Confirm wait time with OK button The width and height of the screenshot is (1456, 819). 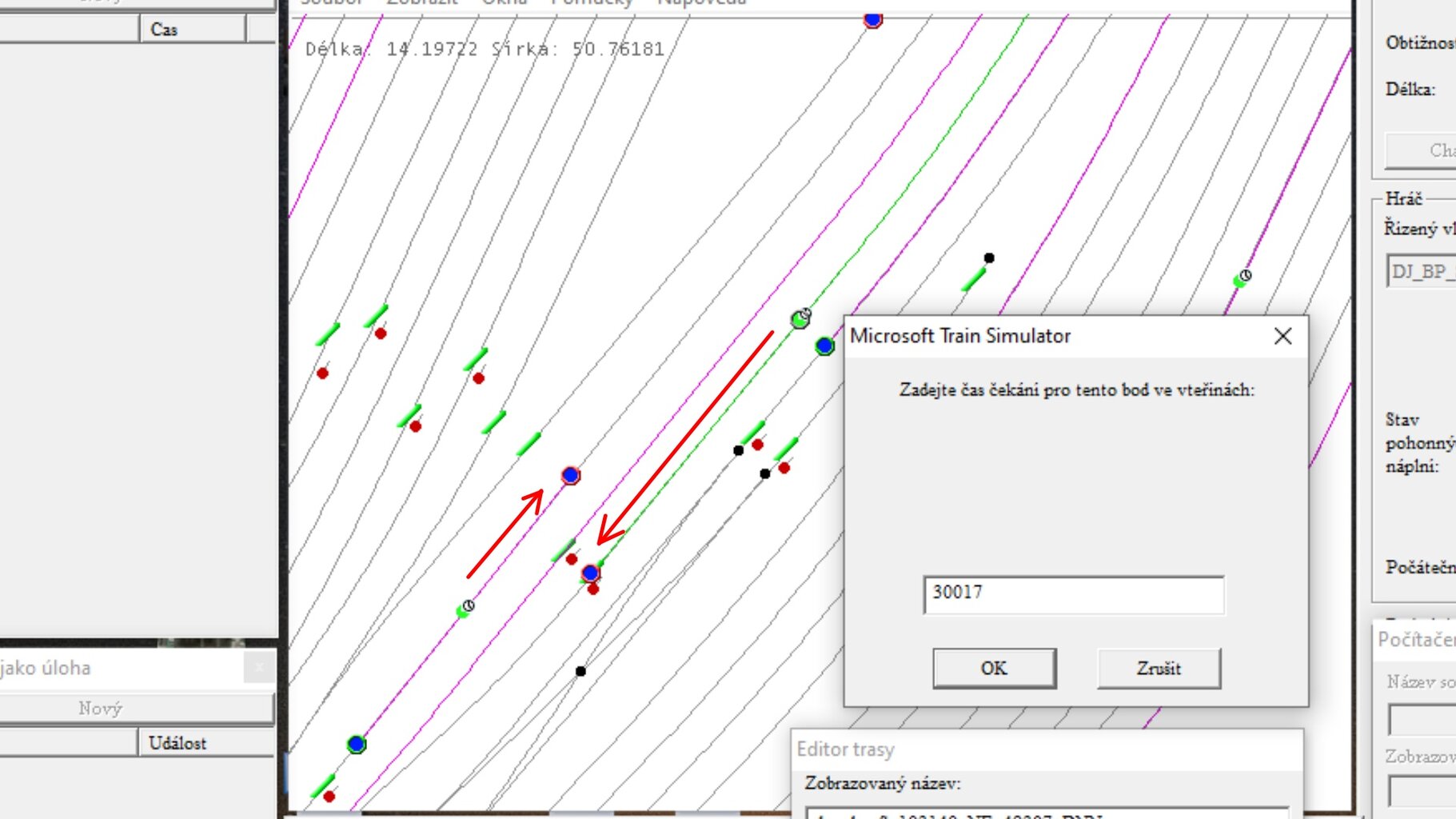(994, 669)
